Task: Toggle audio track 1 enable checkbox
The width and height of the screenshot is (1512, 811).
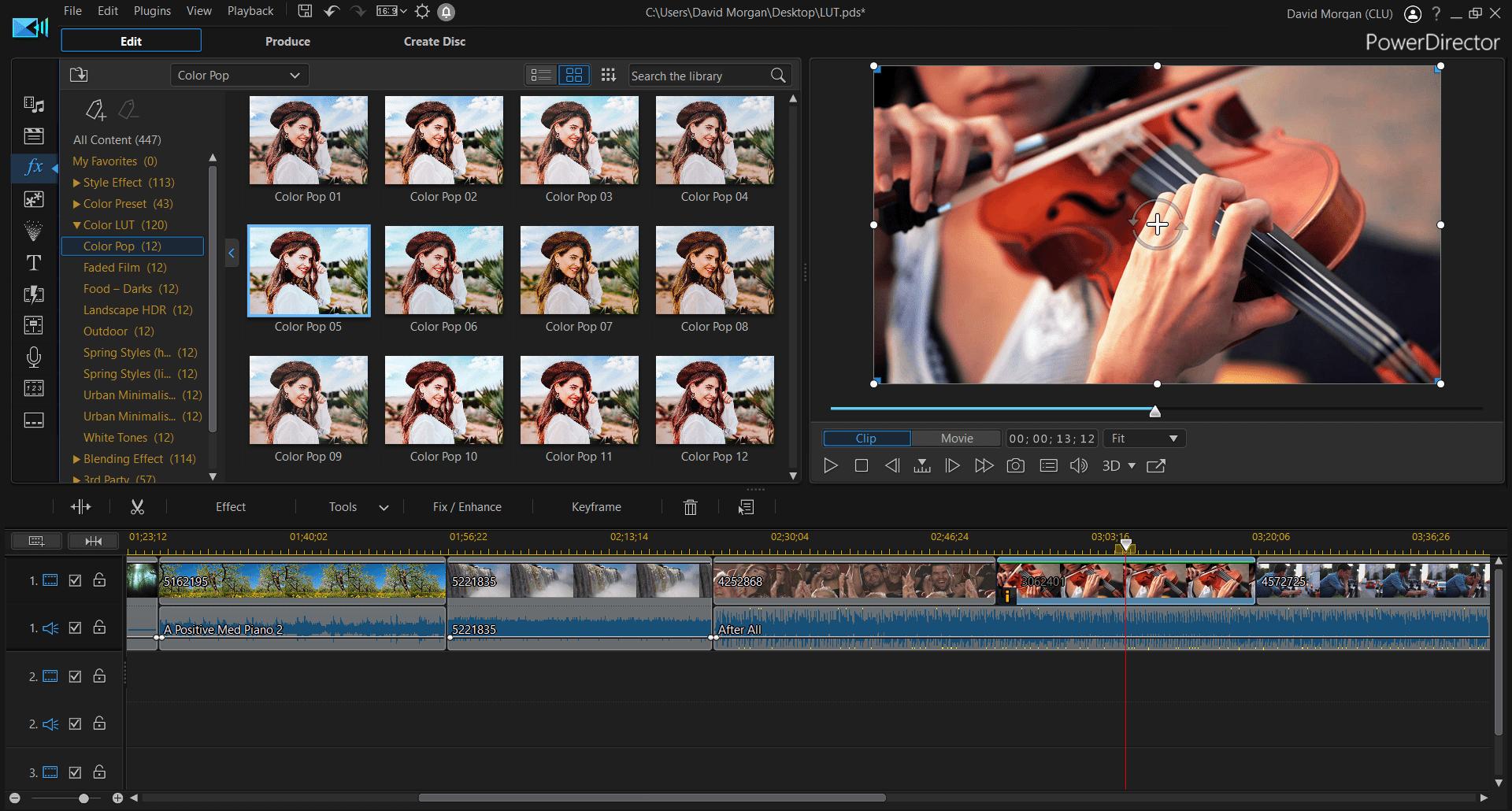Action: [x=75, y=628]
